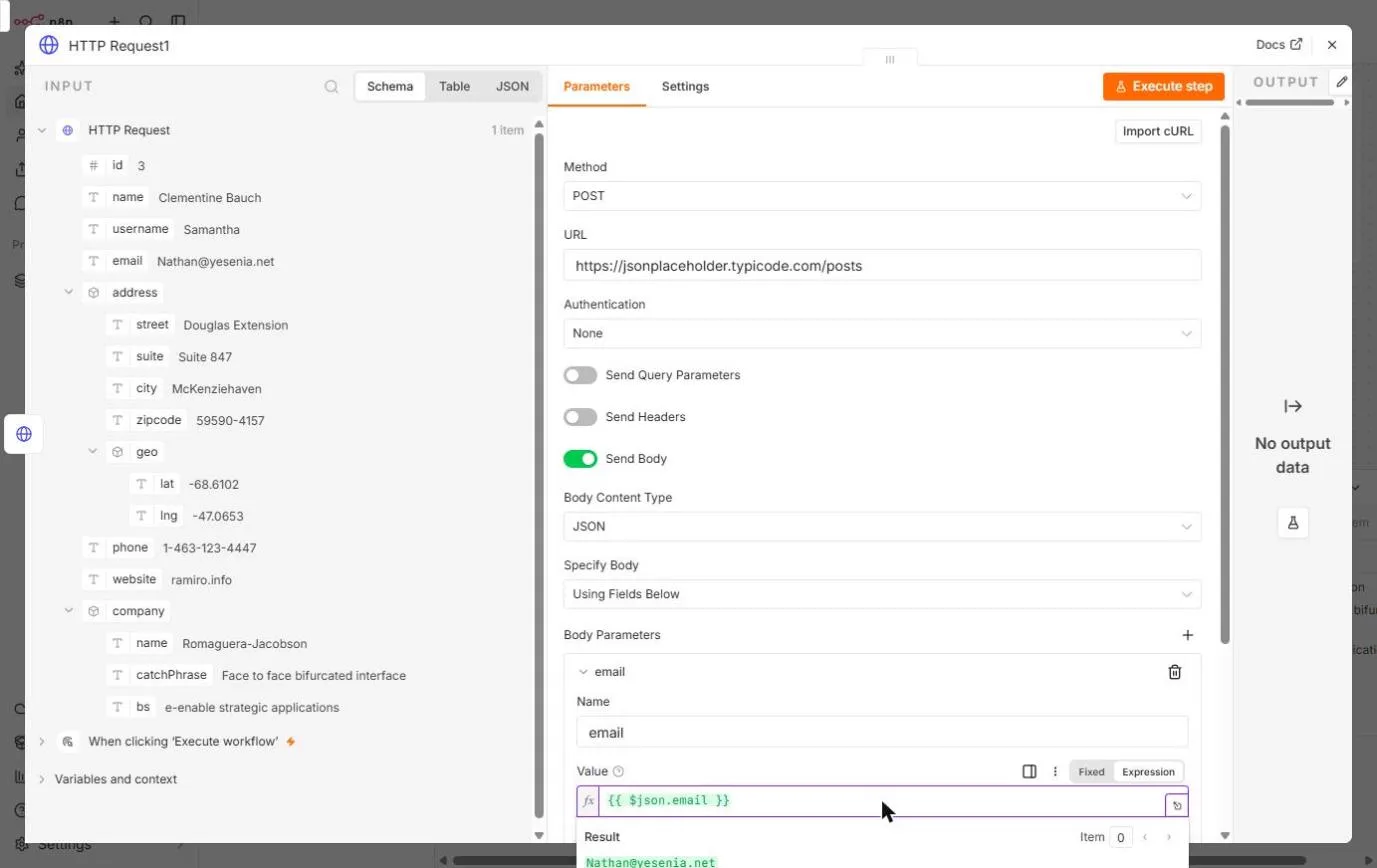Click the parameters panel vertical scrollbar
The image size is (1377, 868).
(1225, 385)
